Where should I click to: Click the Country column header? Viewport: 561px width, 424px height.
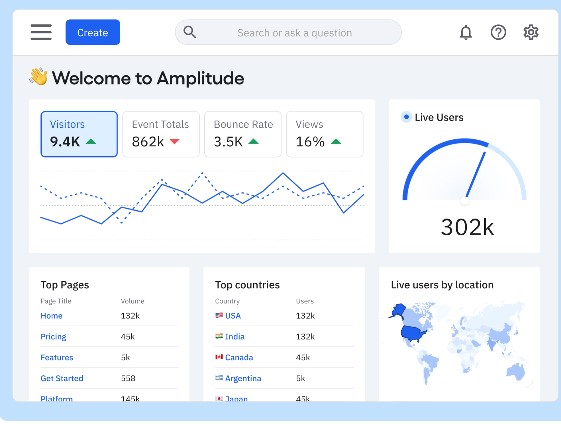[x=227, y=301]
